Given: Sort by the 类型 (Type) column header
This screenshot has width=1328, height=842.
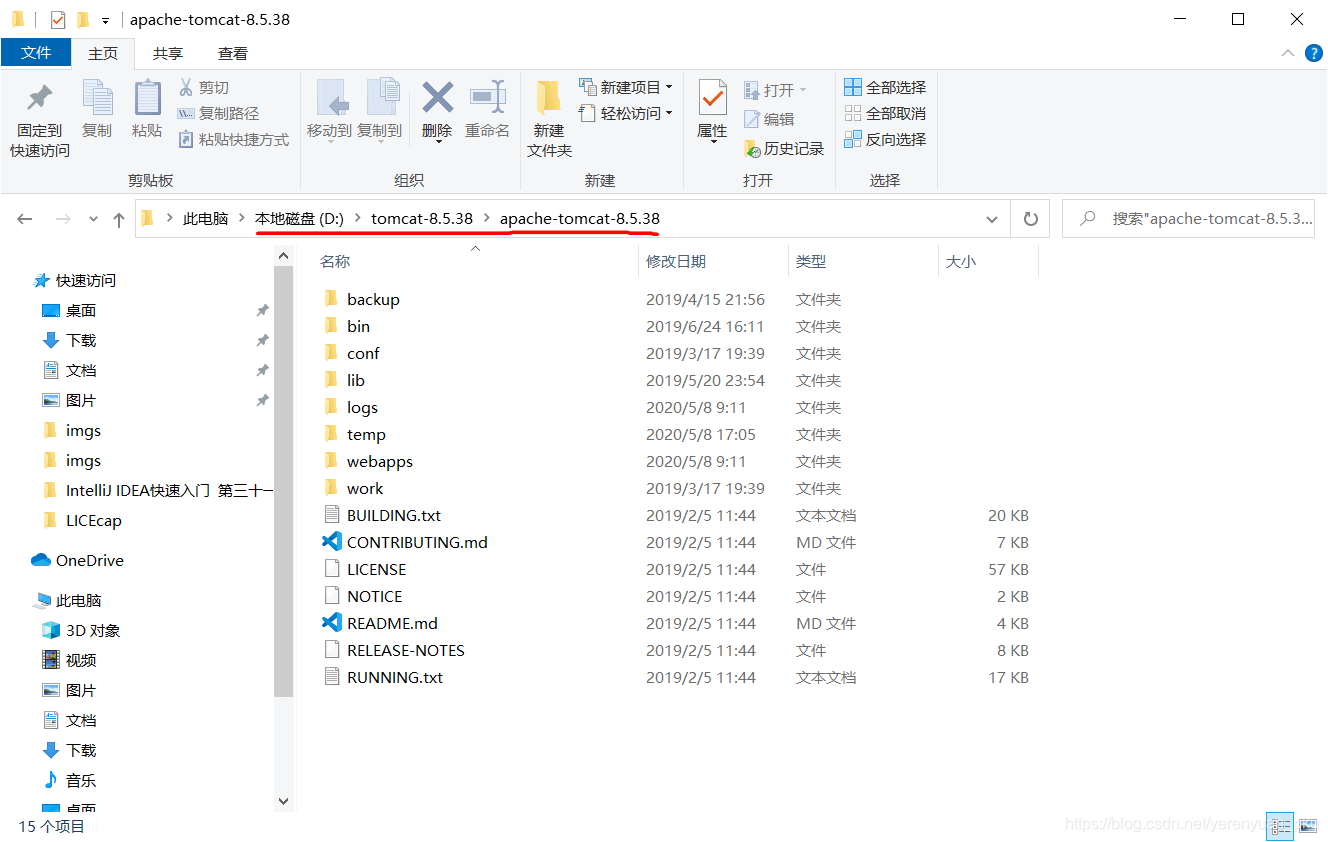Looking at the screenshot, I should 811,261.
